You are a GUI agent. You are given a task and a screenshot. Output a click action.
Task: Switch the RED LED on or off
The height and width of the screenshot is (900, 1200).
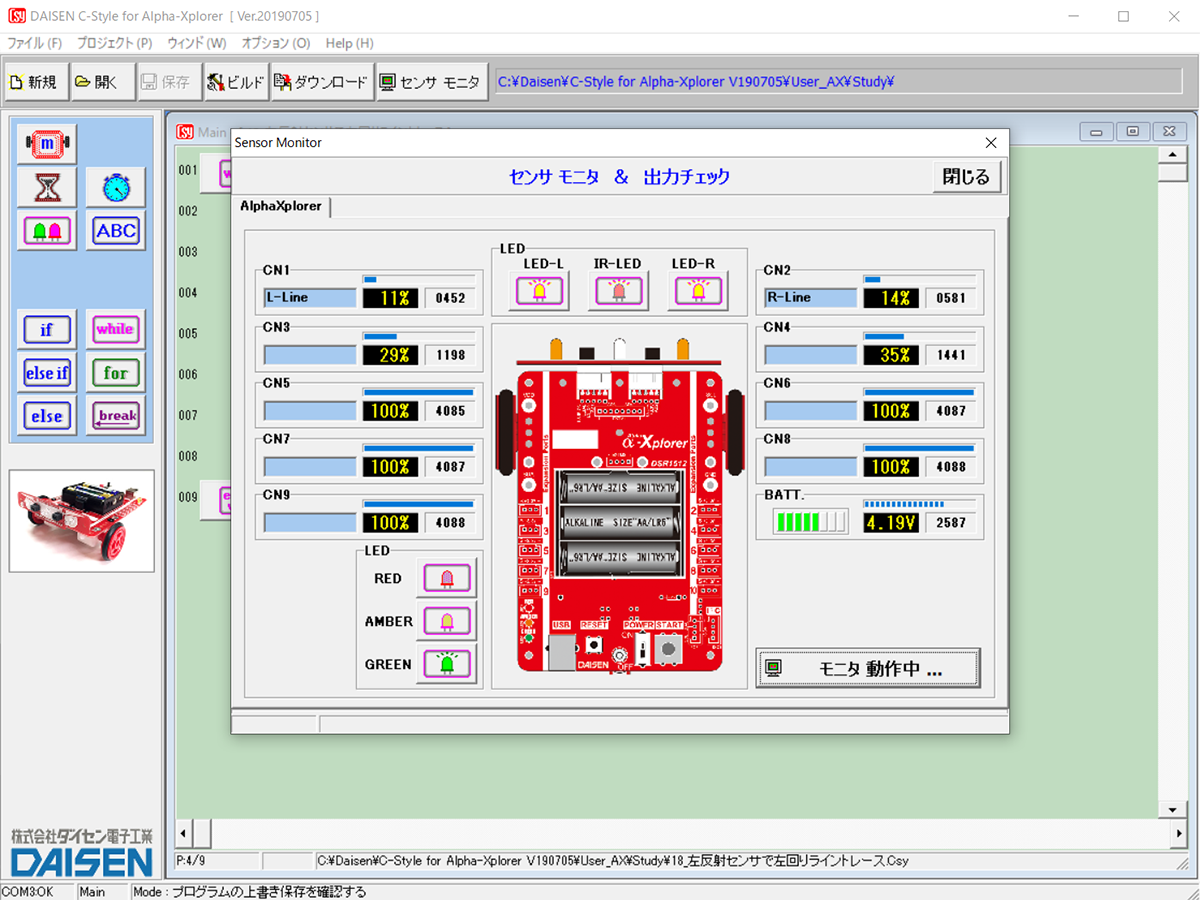(446, 578)
